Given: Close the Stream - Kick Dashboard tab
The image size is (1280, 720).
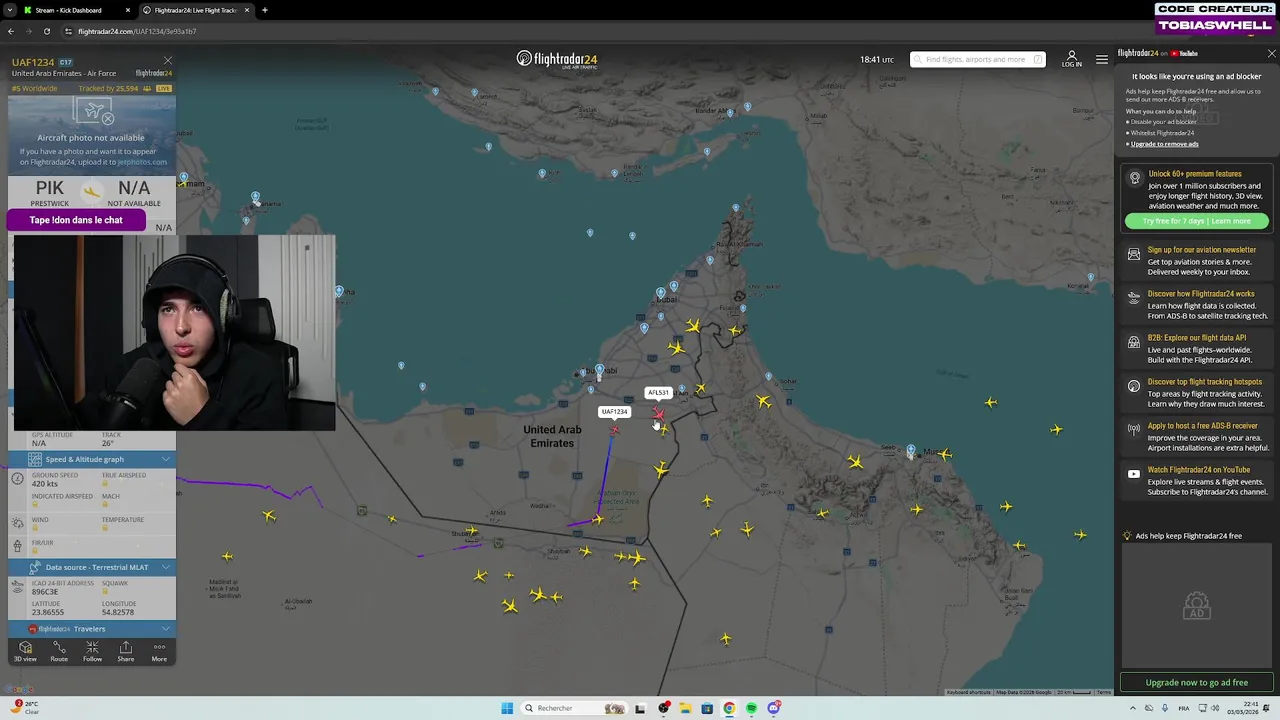Looking at the screenshot, I should click(x=127, y=10).
